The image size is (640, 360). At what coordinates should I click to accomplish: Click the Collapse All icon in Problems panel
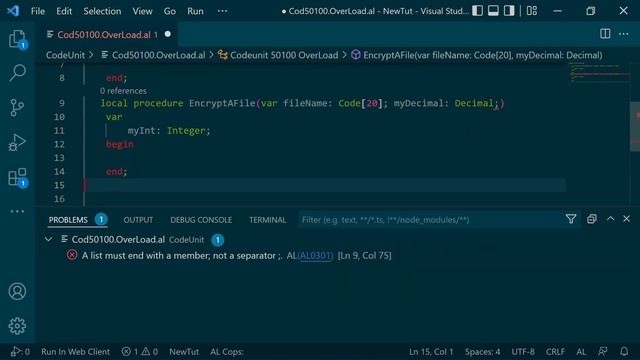pyautogui.click(x=592, y=219)
